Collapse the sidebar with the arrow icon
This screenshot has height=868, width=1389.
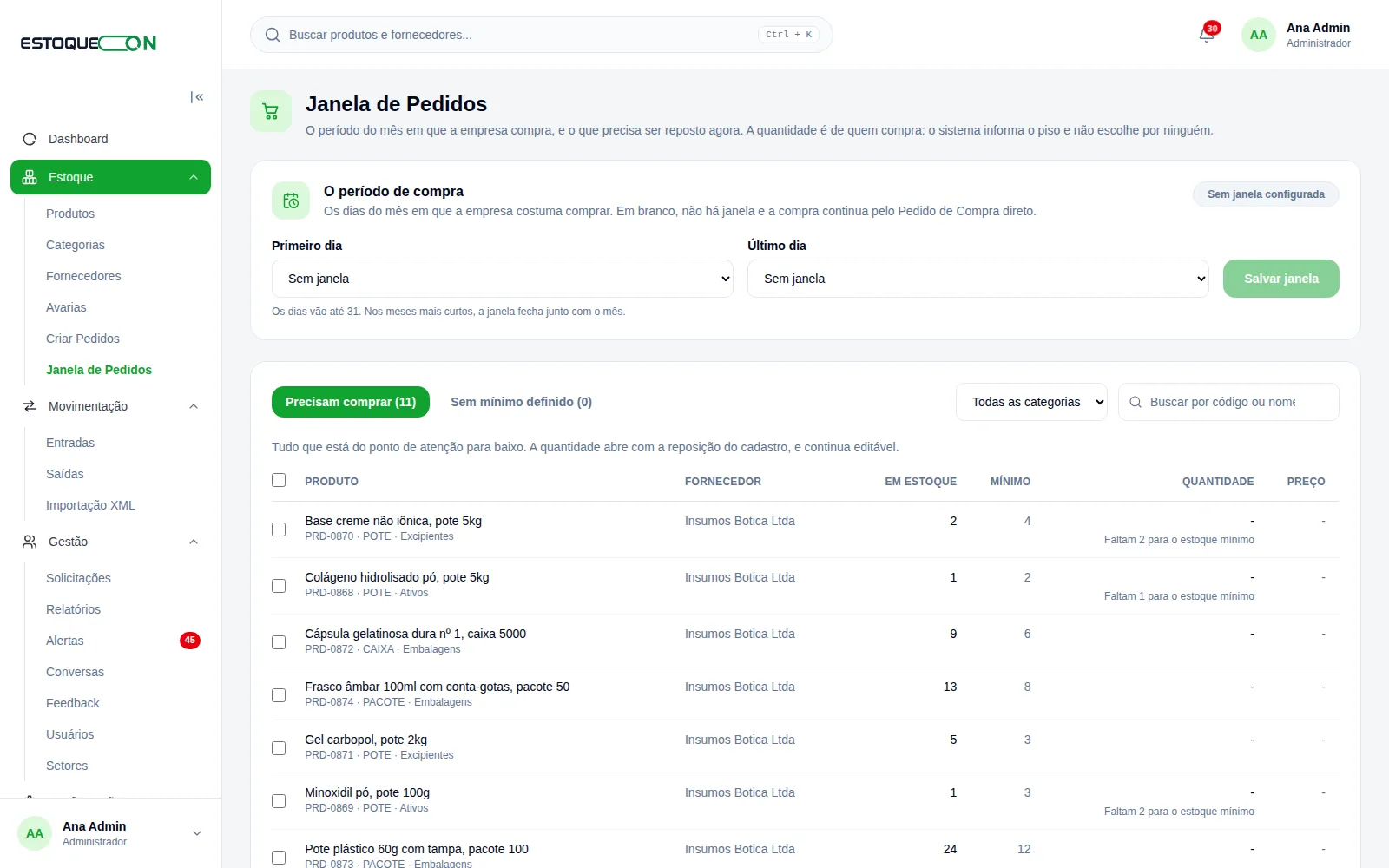click(197, 97)
